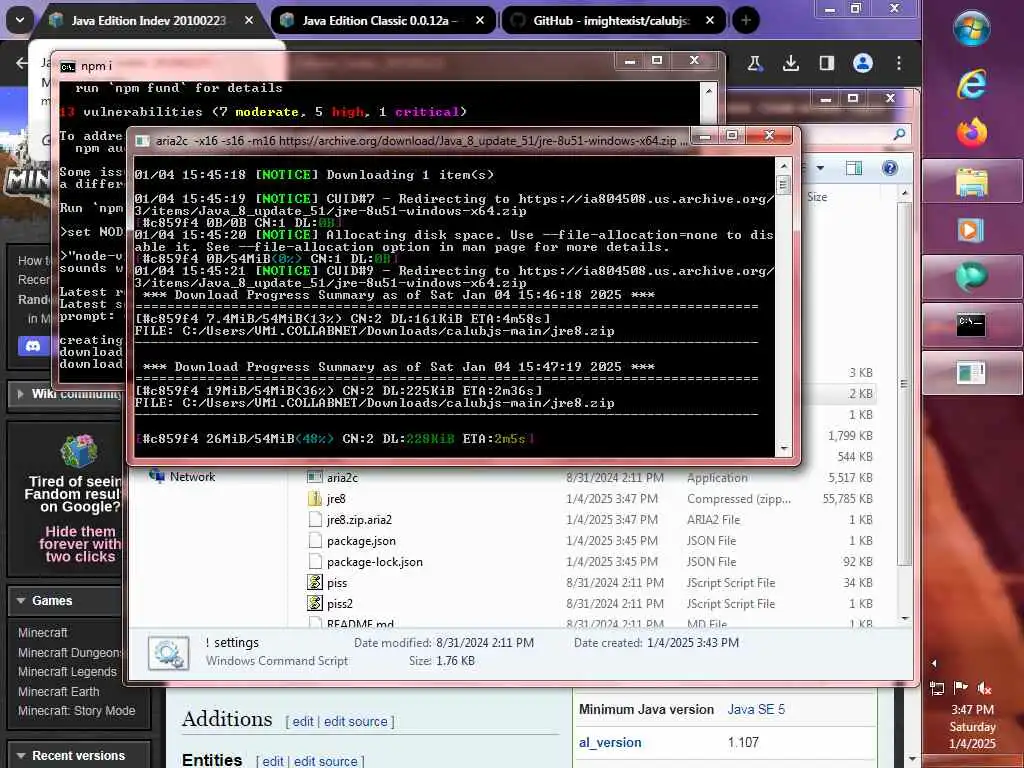Open the Chrome tab search dropdown
The image size is (1024, 768).
[20, 20]
